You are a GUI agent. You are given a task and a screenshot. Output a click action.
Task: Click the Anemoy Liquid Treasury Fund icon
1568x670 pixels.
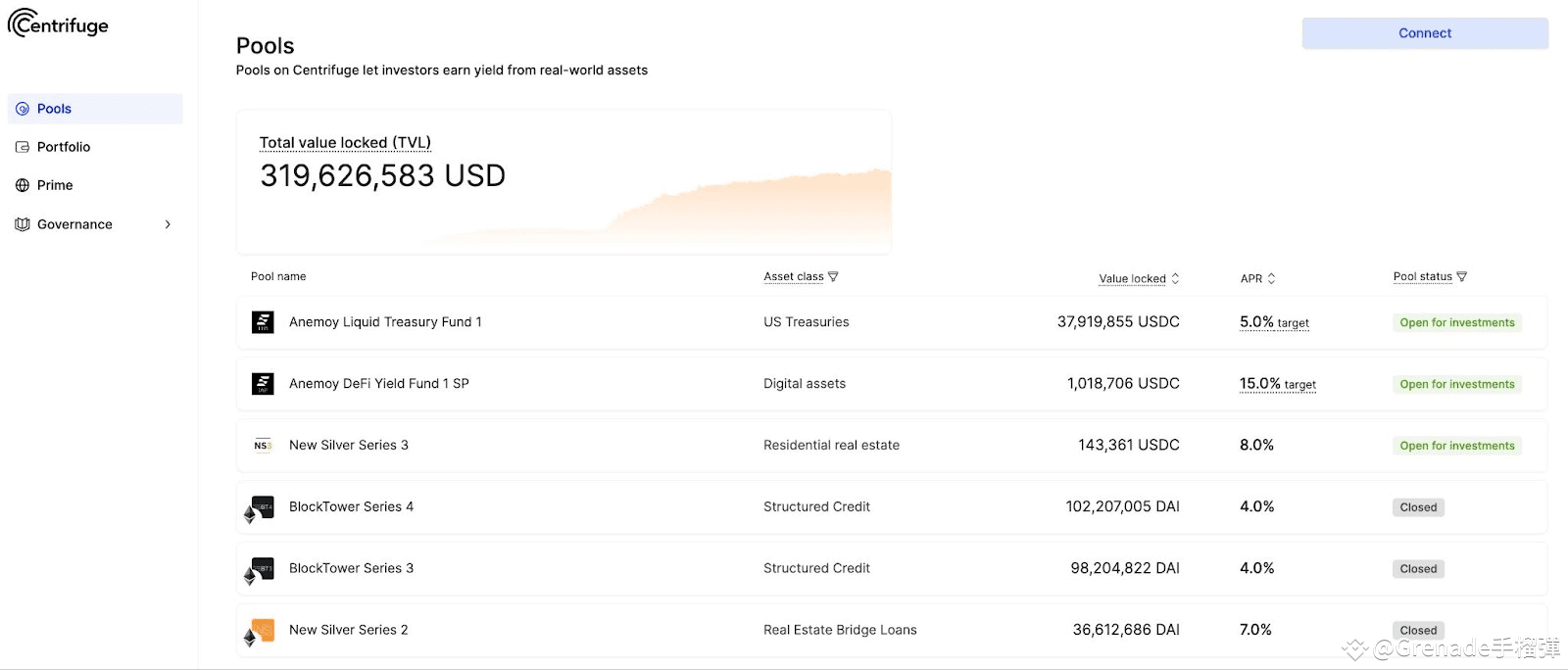pos(263,322)
